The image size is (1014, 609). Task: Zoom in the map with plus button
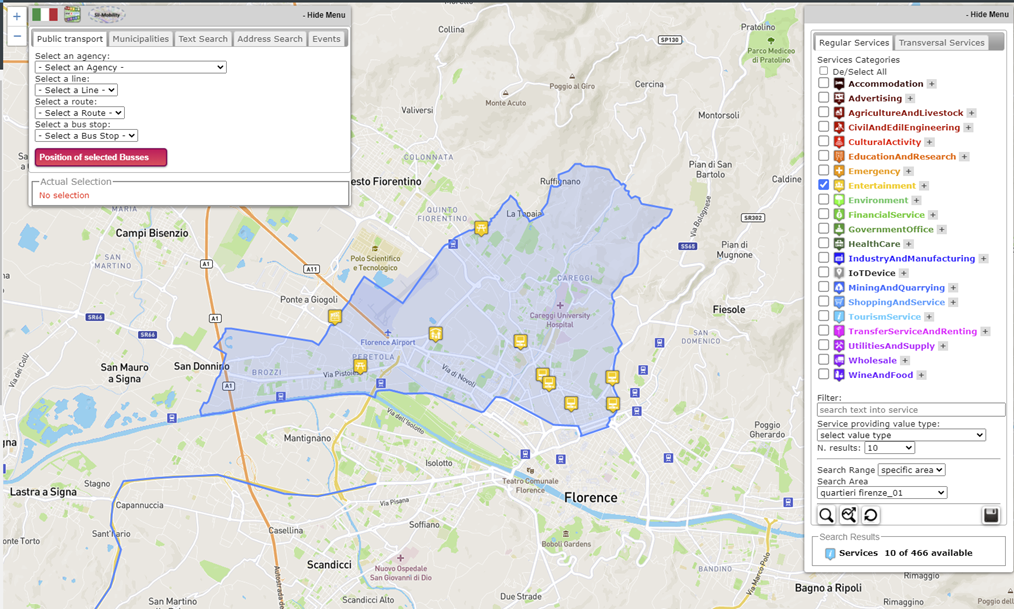coord(16,17)
